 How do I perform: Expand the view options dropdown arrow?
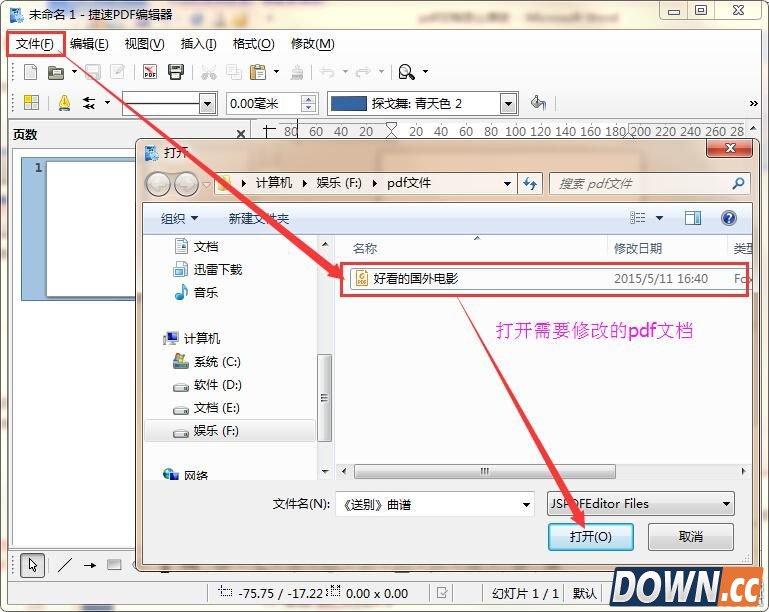660,218
